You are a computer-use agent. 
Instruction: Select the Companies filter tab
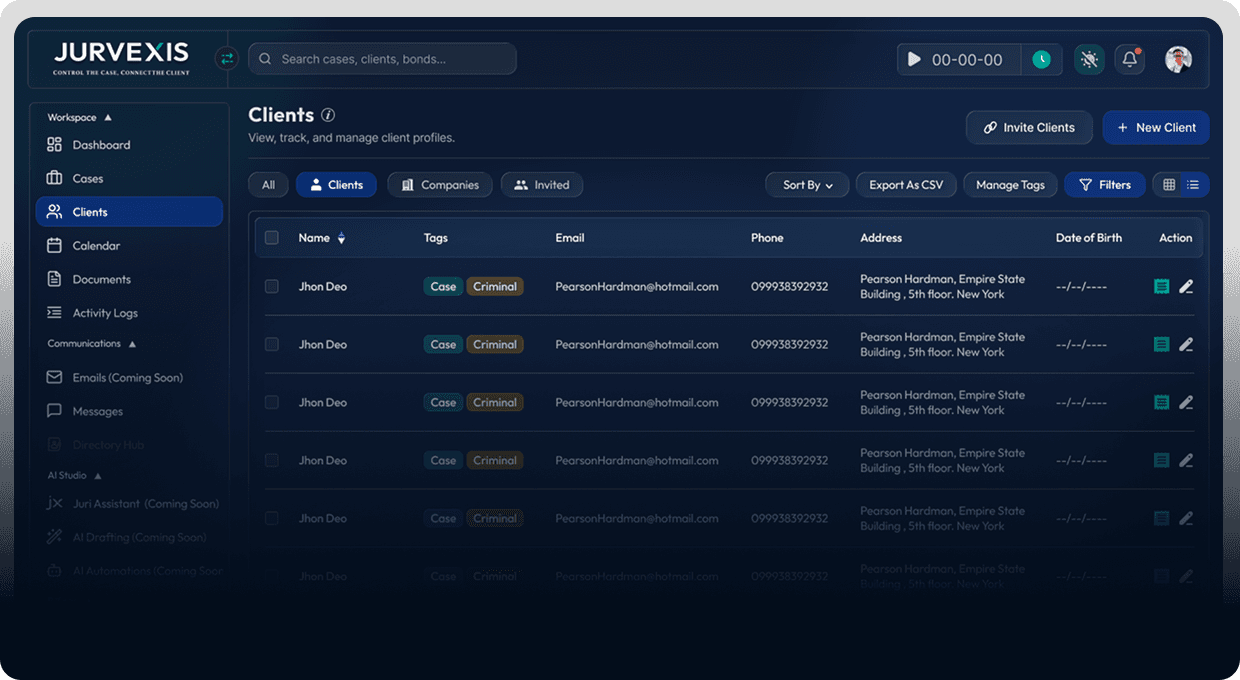click(x=440, y=185)
